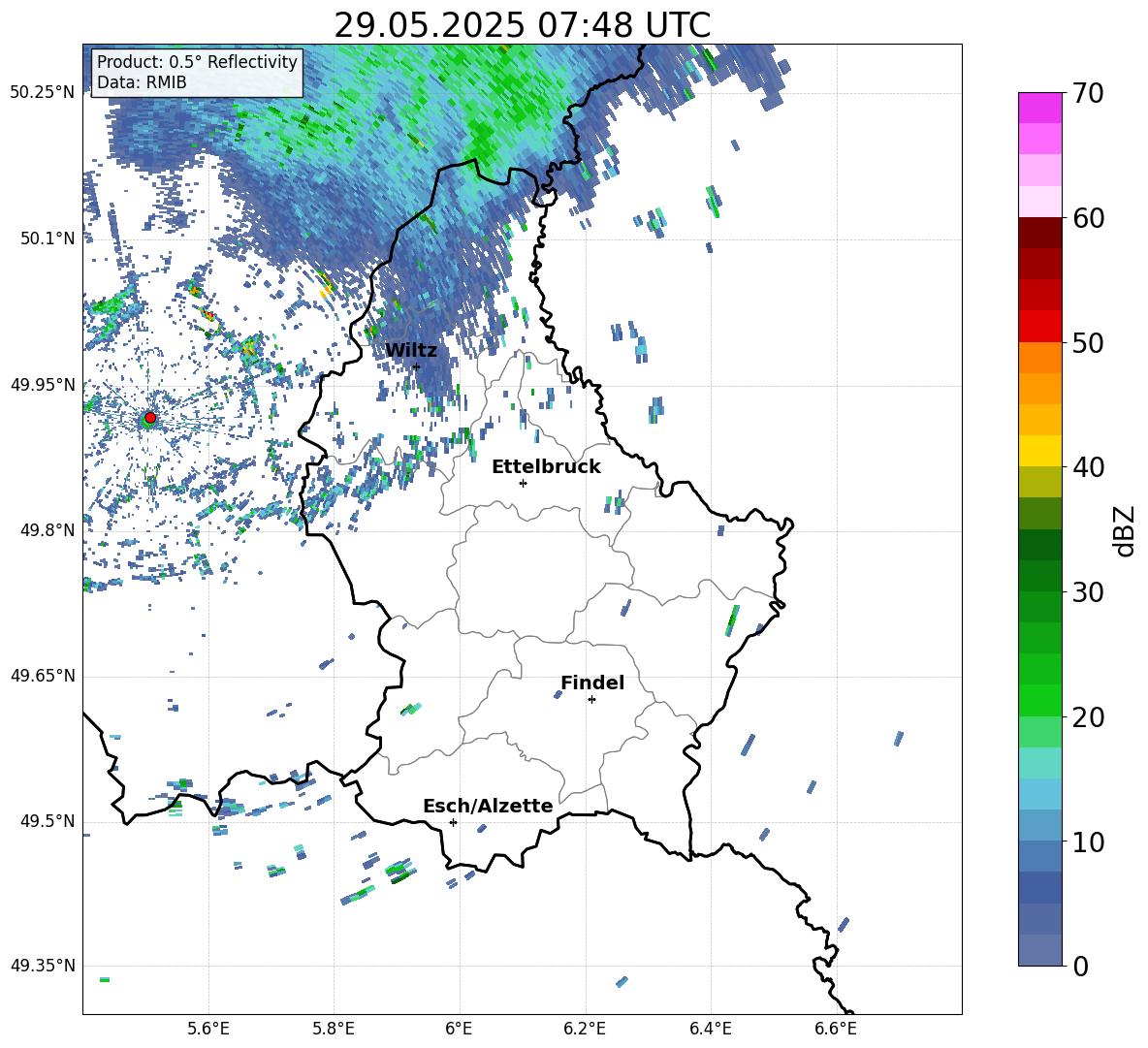
Task: Click the bright red 50 dBZ colorbar segment
Action: pyautogui.click(x=1039, y=327)
